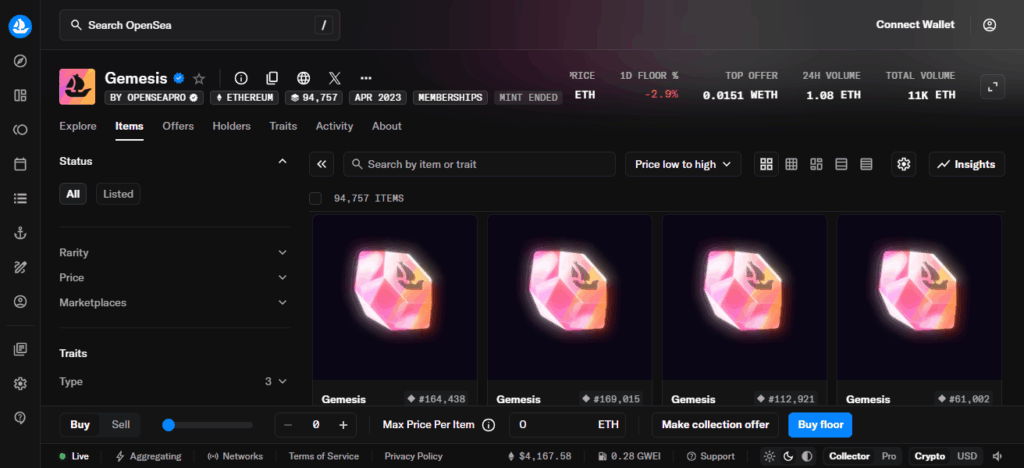The height and width of the screenshot is (468, 1024).
Task: Toggle sound with speaker icon
Action: pos(998,456)
